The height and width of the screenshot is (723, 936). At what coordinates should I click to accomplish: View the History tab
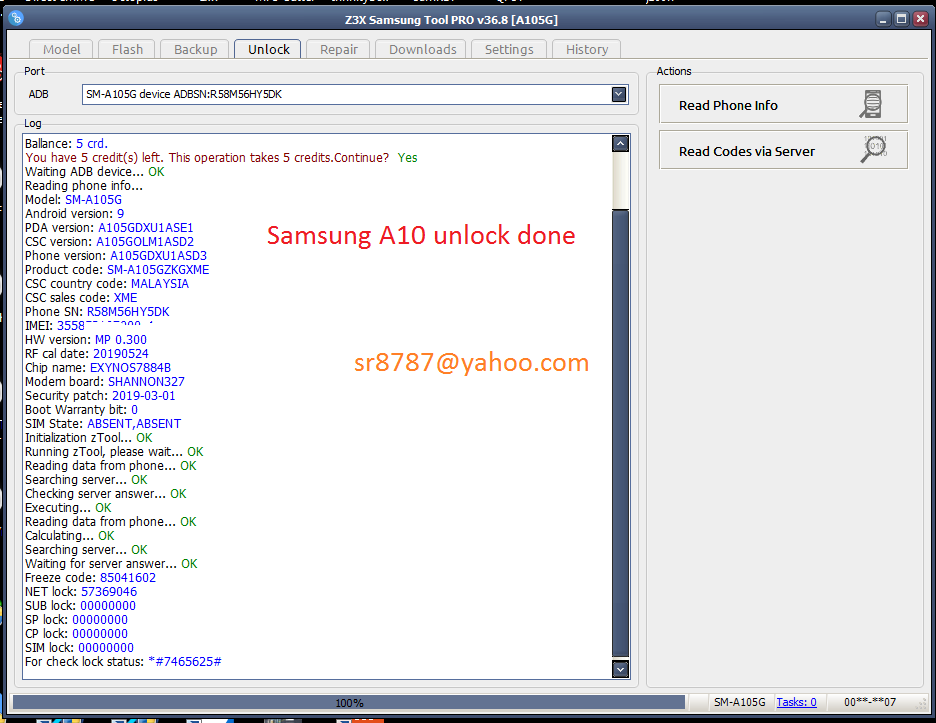coord(587,50)
